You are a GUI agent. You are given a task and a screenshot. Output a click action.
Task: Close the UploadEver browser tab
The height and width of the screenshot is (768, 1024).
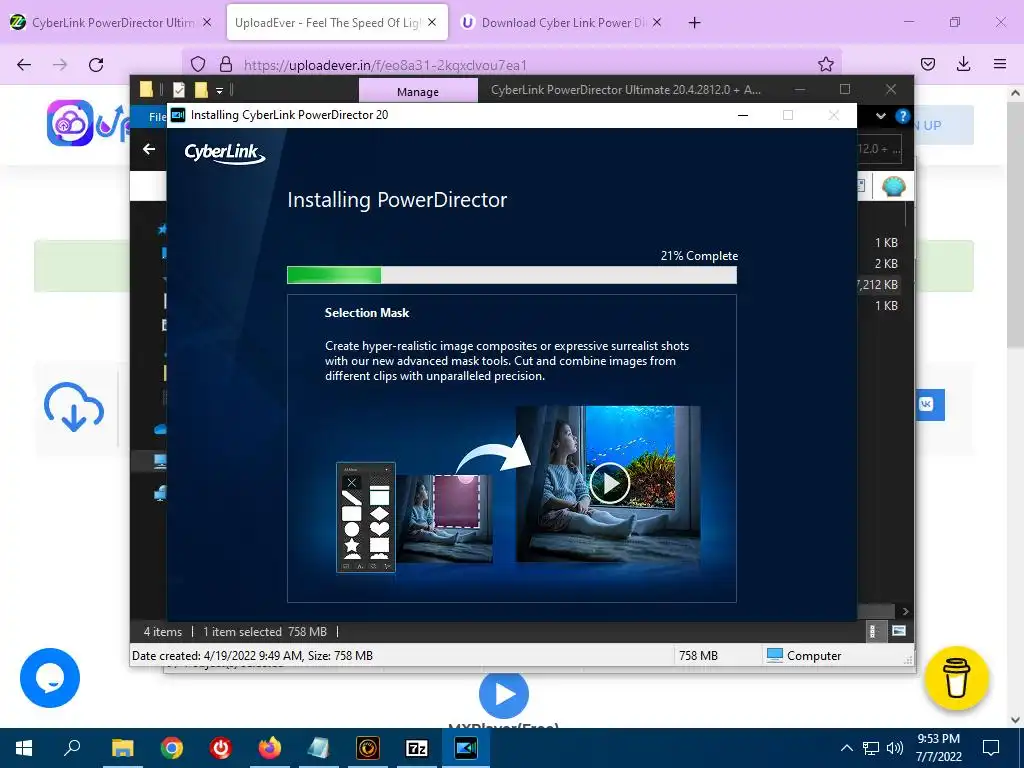point(432,22)
